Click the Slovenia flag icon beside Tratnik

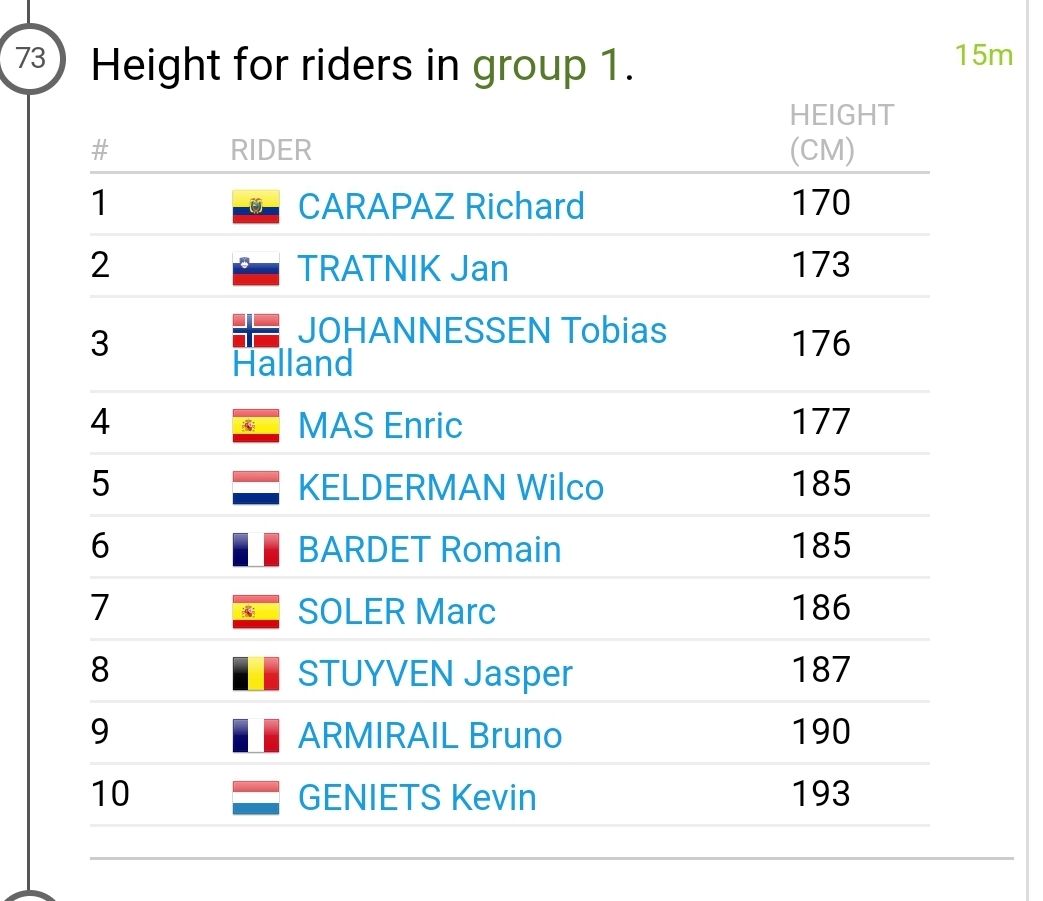tap(255, 269)
